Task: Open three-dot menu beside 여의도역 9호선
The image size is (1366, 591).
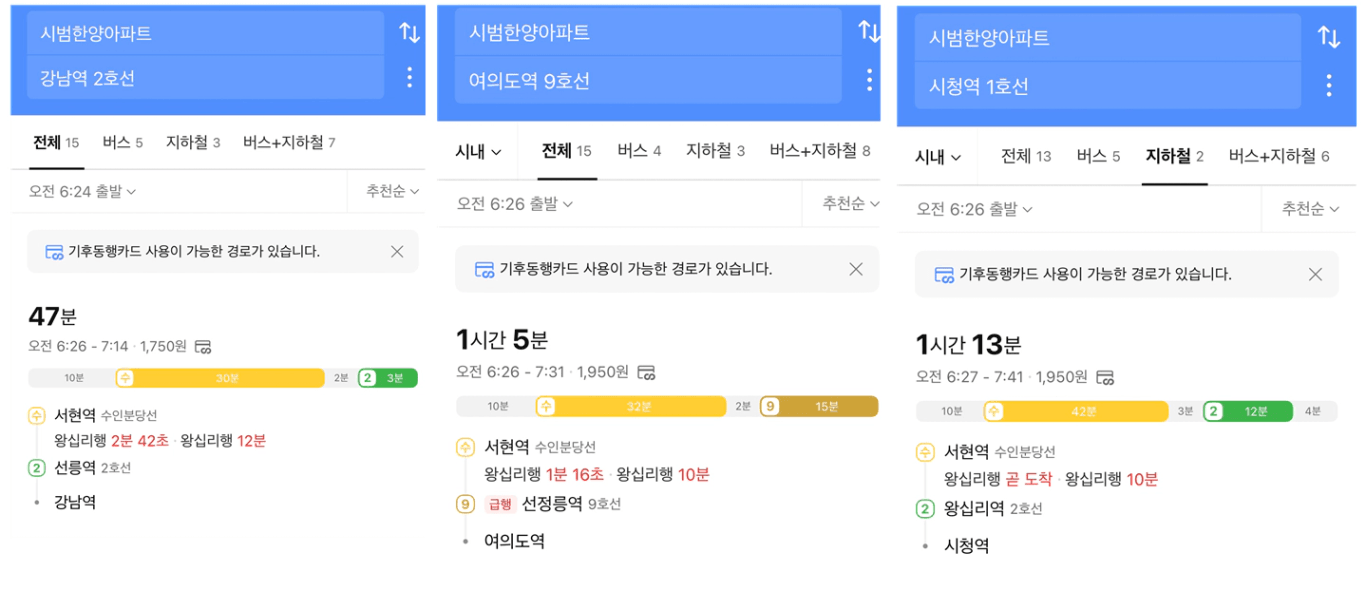Action: point(869,80)
